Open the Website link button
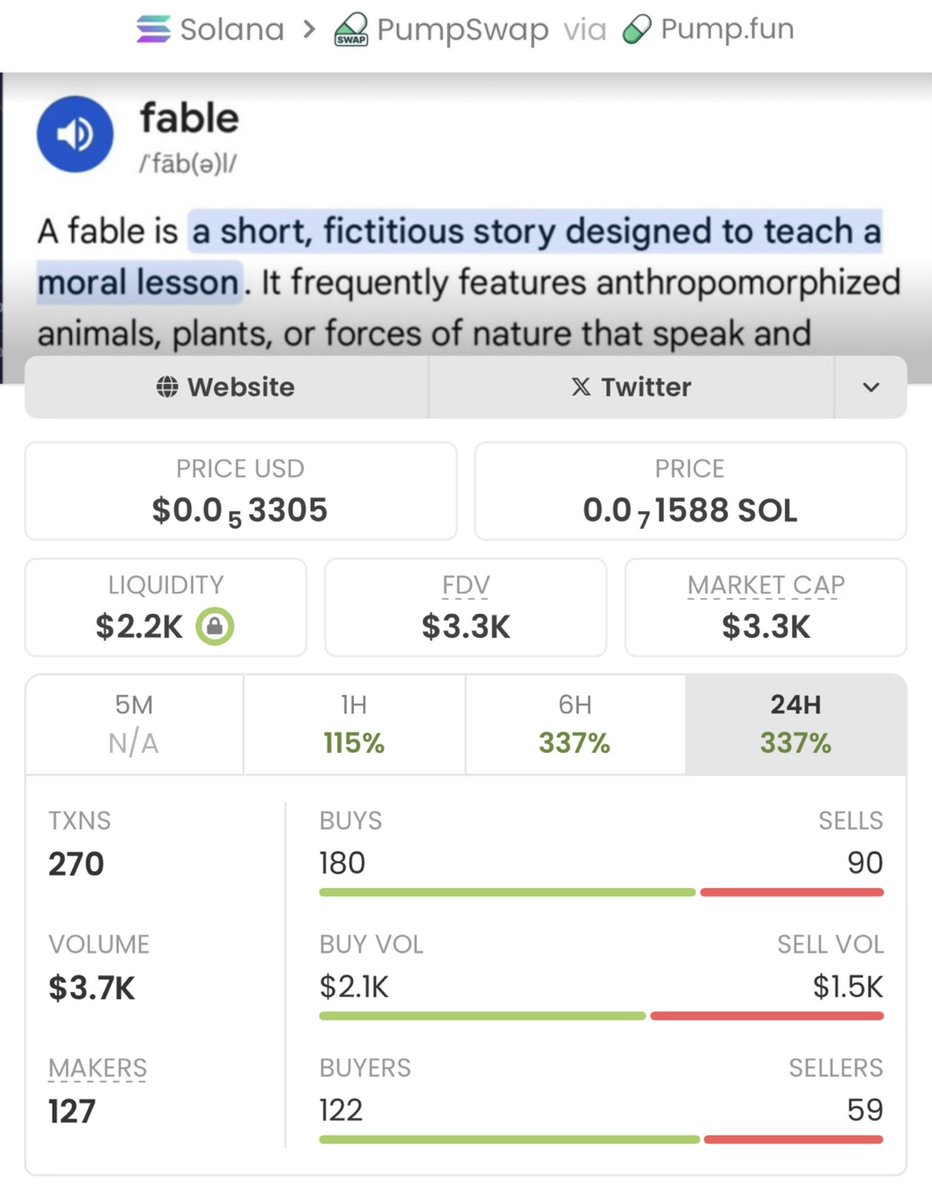 click(x=226, y=387)
